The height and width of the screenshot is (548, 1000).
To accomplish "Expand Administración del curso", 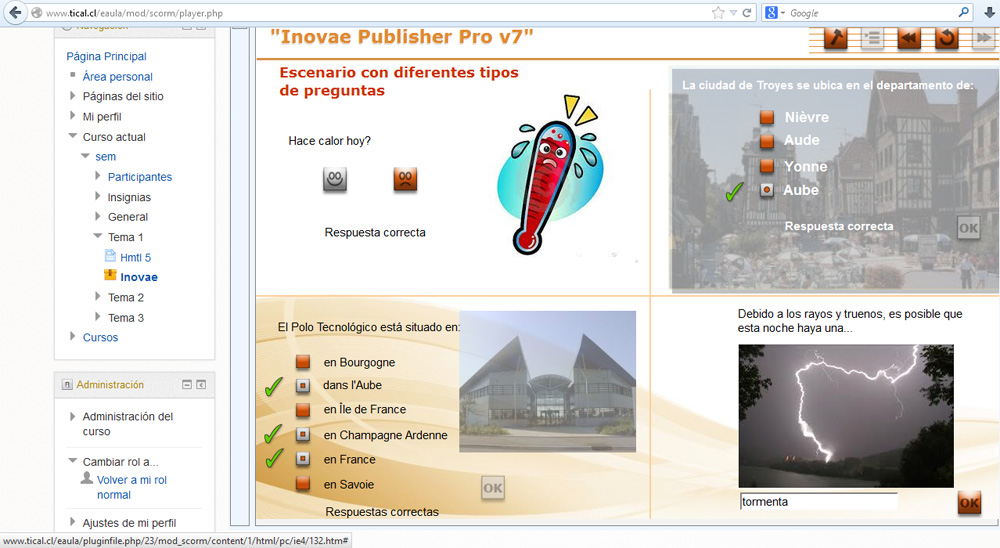I will (72, 416).
